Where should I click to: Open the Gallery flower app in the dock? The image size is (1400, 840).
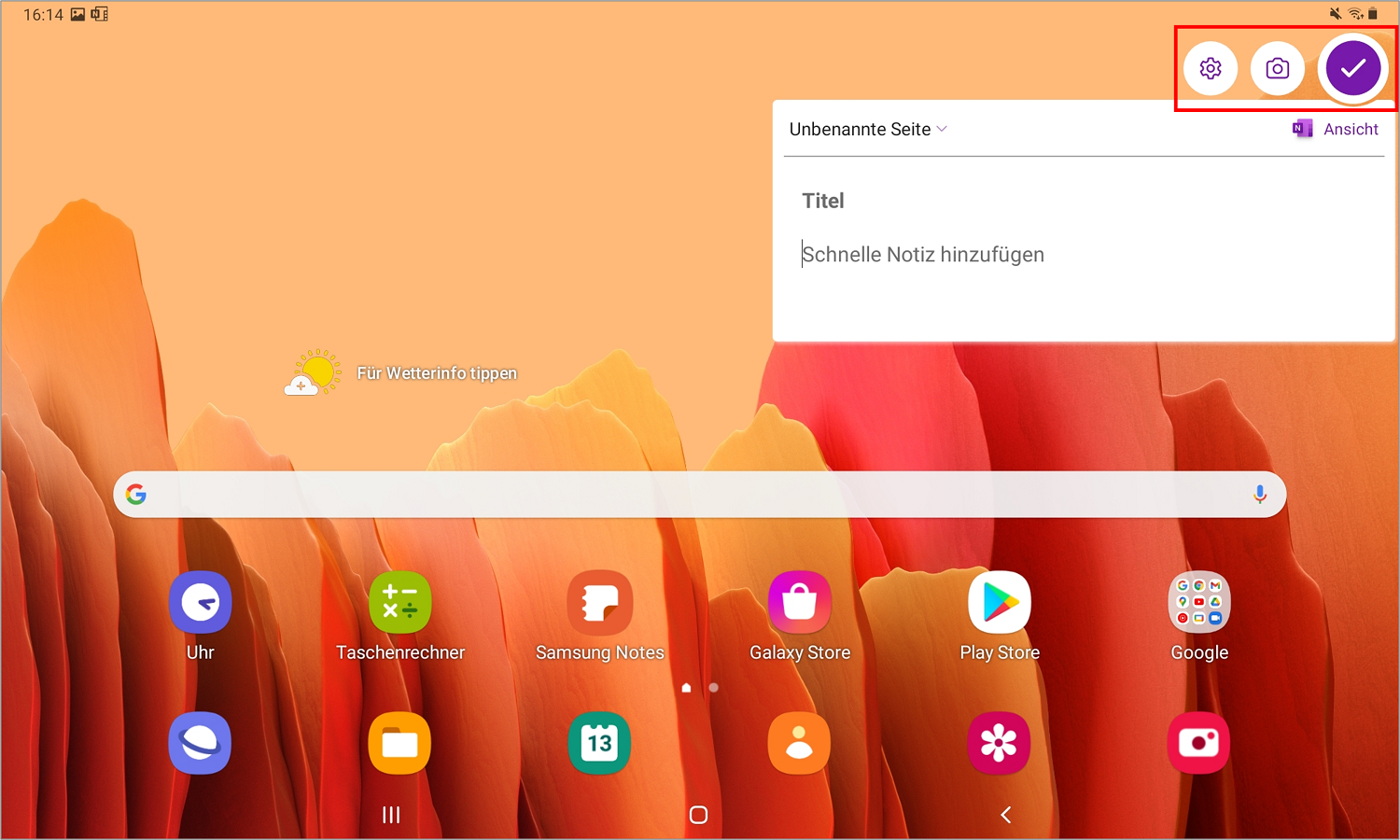click(x=999, y=743)
